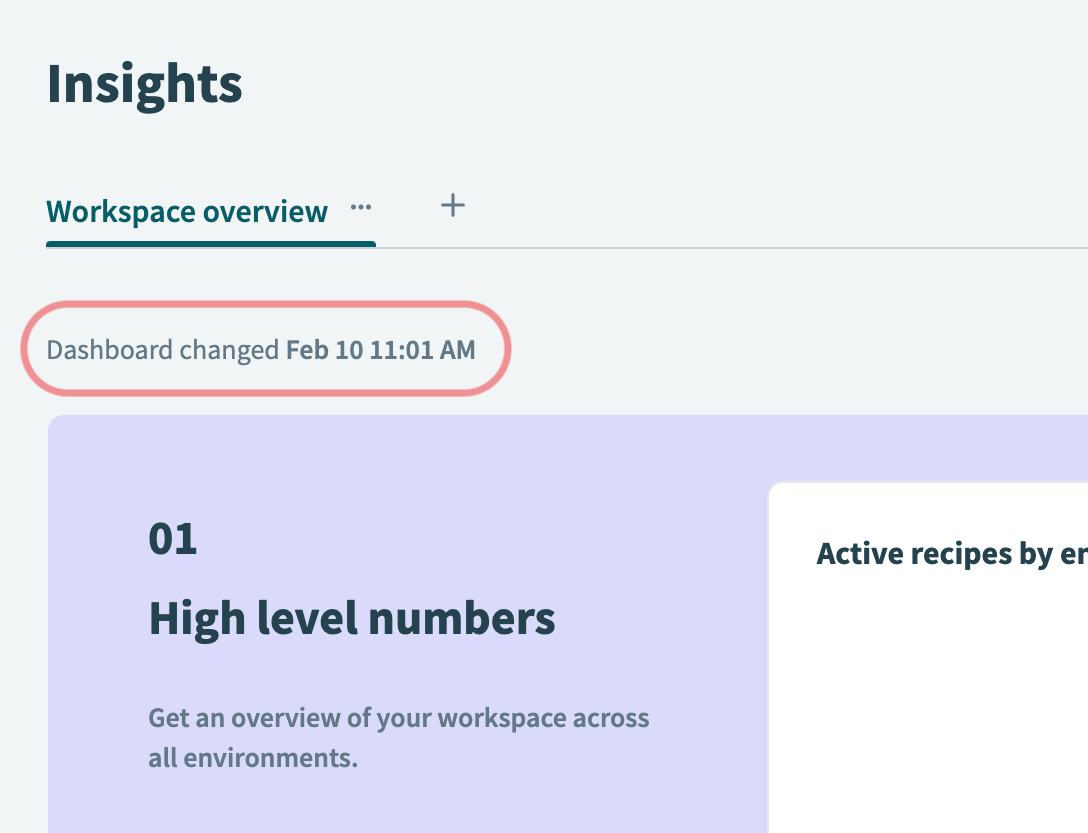Click the blank body of Active recipes card
1088x833 pixels.
[x=930, y=700]
